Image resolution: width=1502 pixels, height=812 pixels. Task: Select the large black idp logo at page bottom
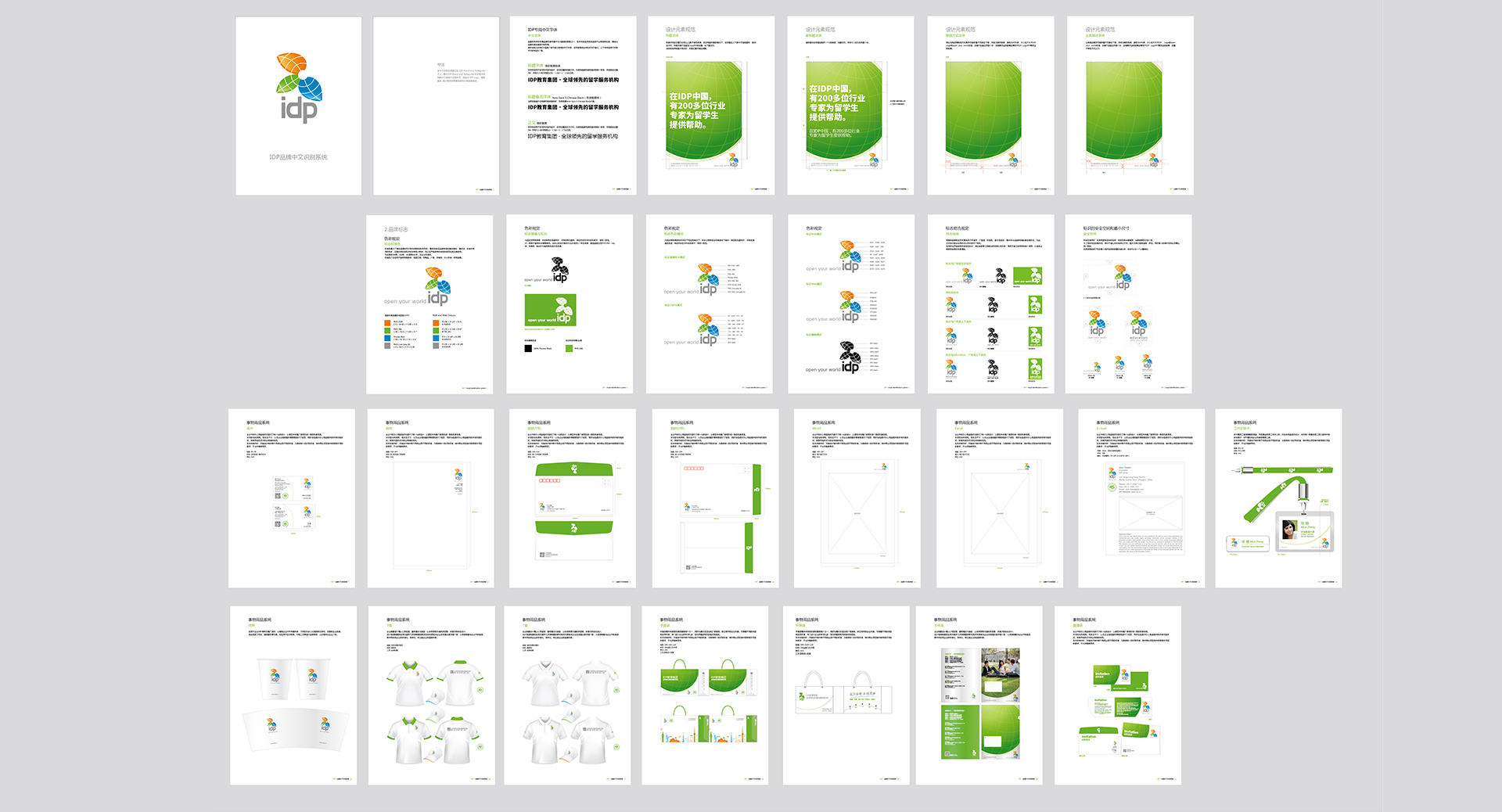850,357
